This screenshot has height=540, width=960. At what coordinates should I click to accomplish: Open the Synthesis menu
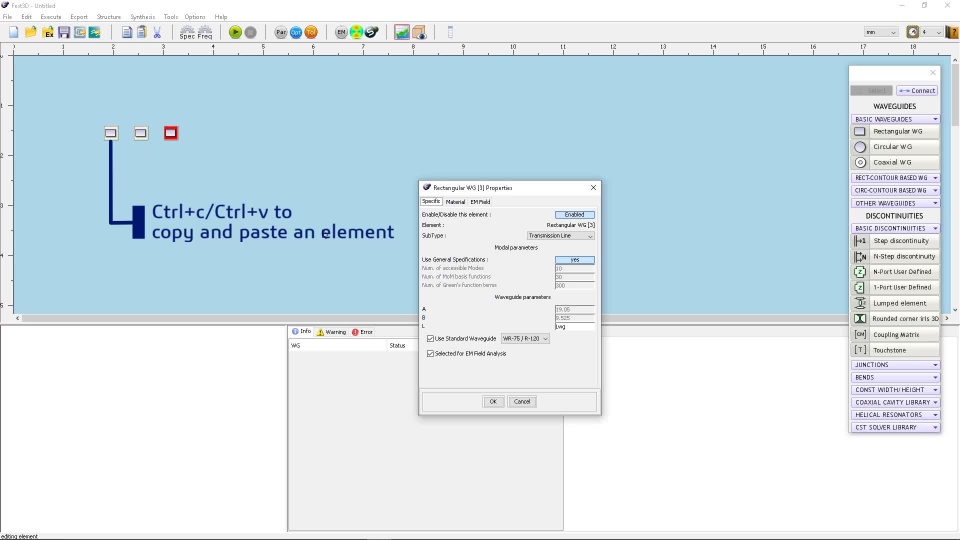coord(142,17)
